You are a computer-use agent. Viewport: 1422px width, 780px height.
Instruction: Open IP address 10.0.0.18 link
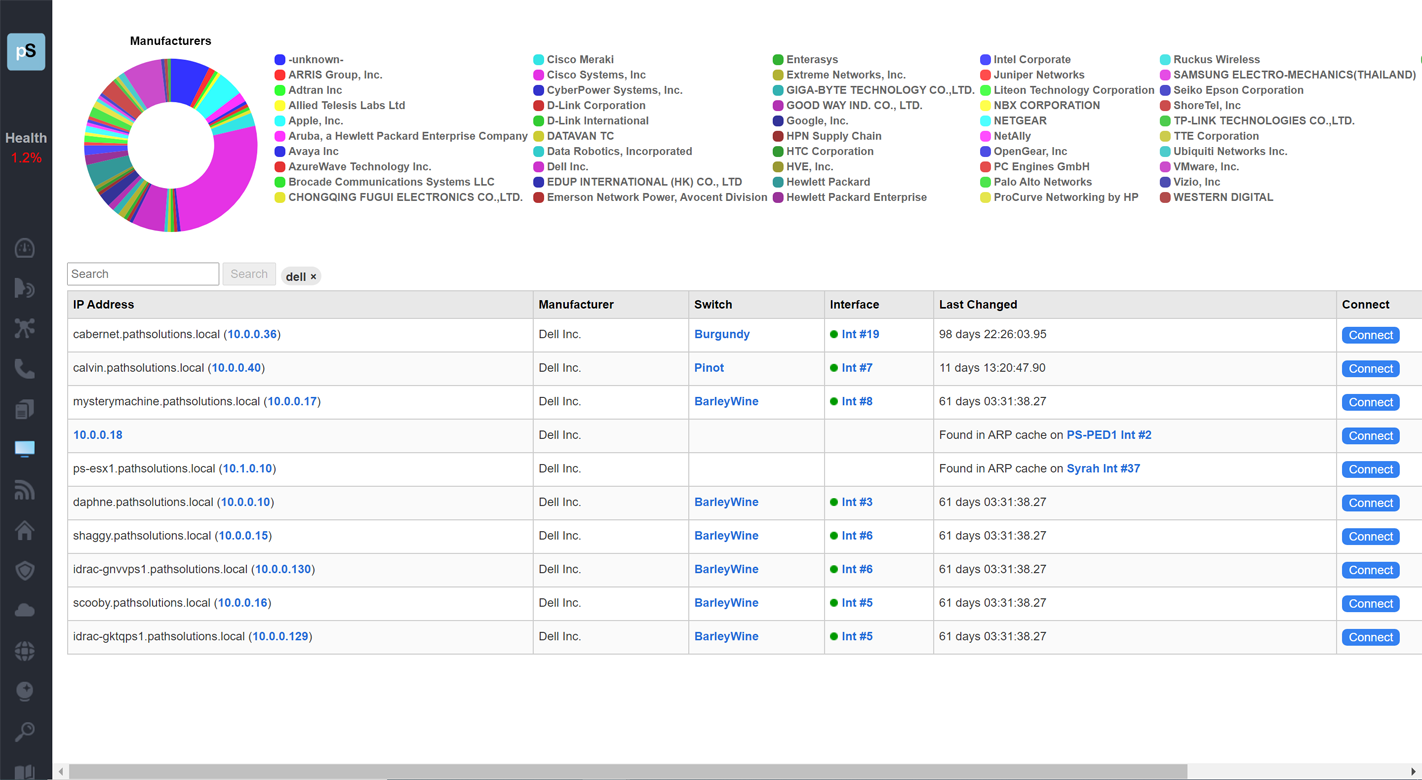tap(98, 435)
